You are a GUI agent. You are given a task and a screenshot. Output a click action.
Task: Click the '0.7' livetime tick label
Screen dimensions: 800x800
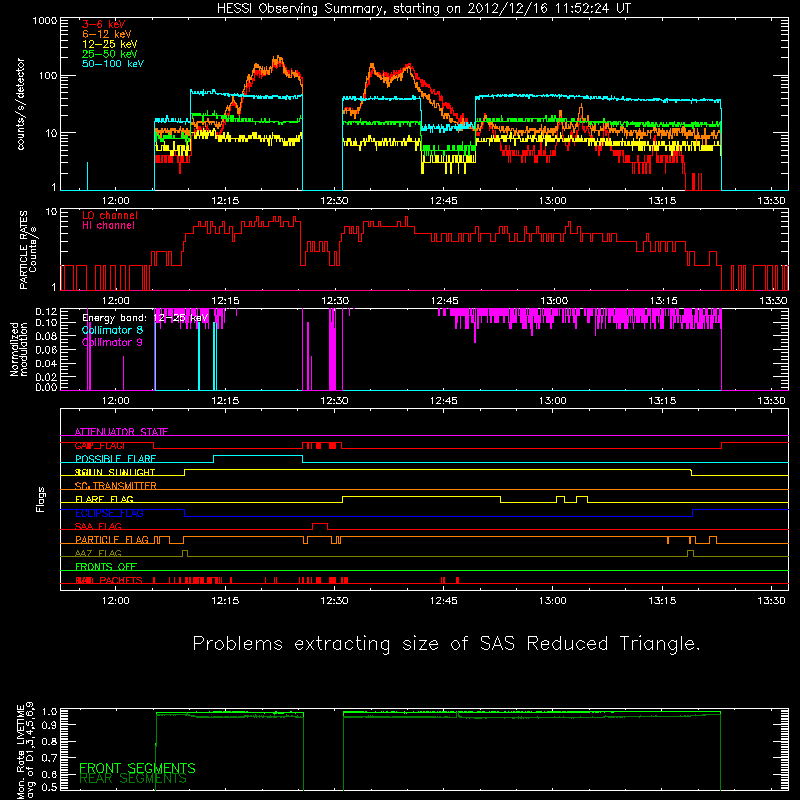point(49,758)
